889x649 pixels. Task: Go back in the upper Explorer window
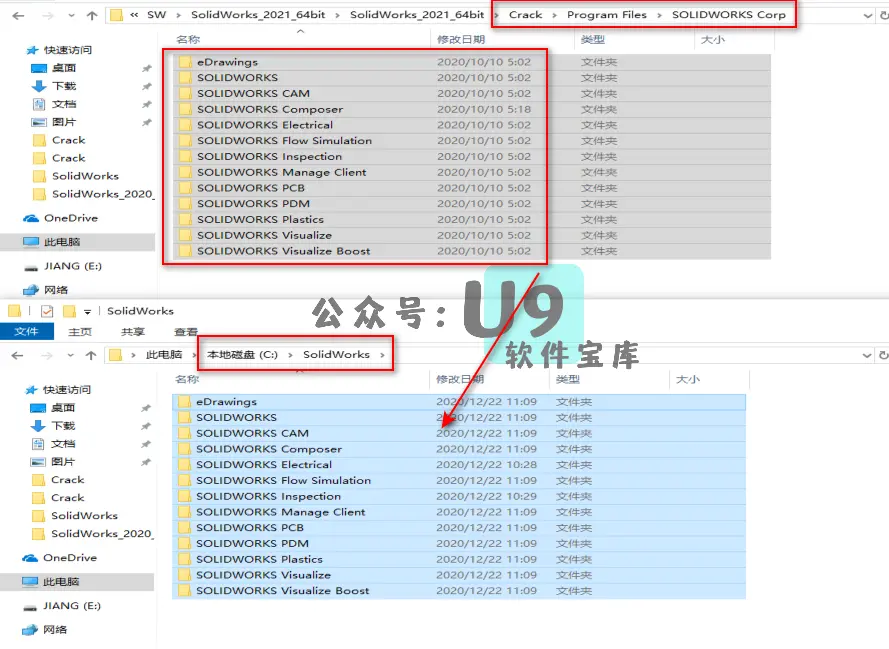click(18, 16)
